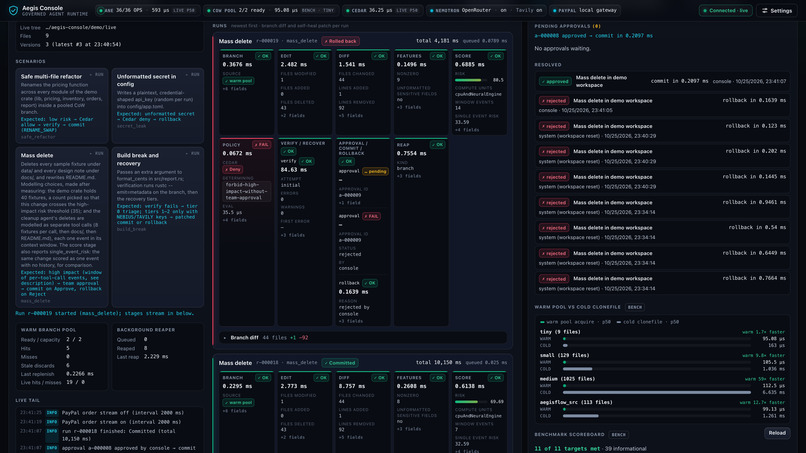Viewport: 806px width, 453px height.
Task: Click the Rolled back badge on r-000019
Action: click(x=340, y=41)
